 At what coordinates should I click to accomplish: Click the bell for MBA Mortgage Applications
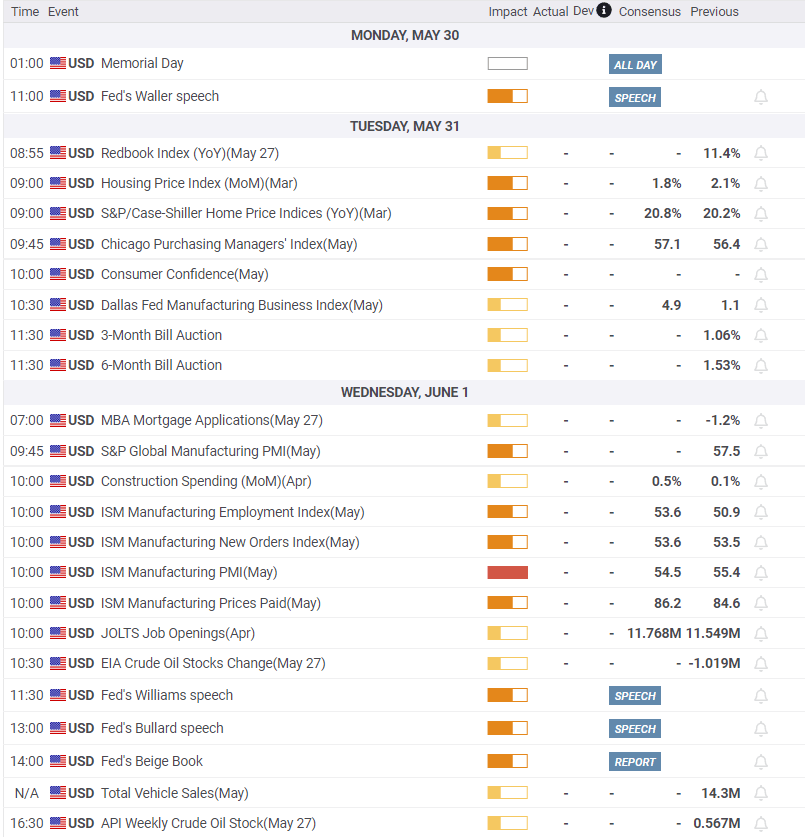[x=761, y=421]
